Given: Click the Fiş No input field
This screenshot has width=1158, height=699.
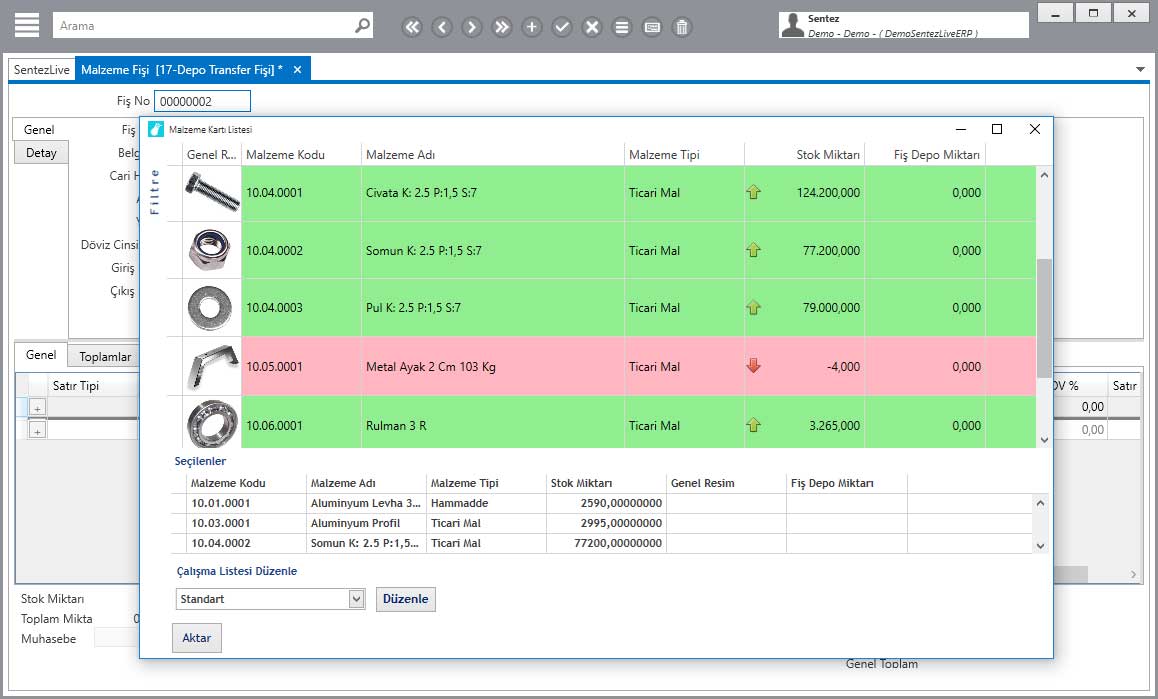Looking at the screenshot, I should tap(202, 101).
